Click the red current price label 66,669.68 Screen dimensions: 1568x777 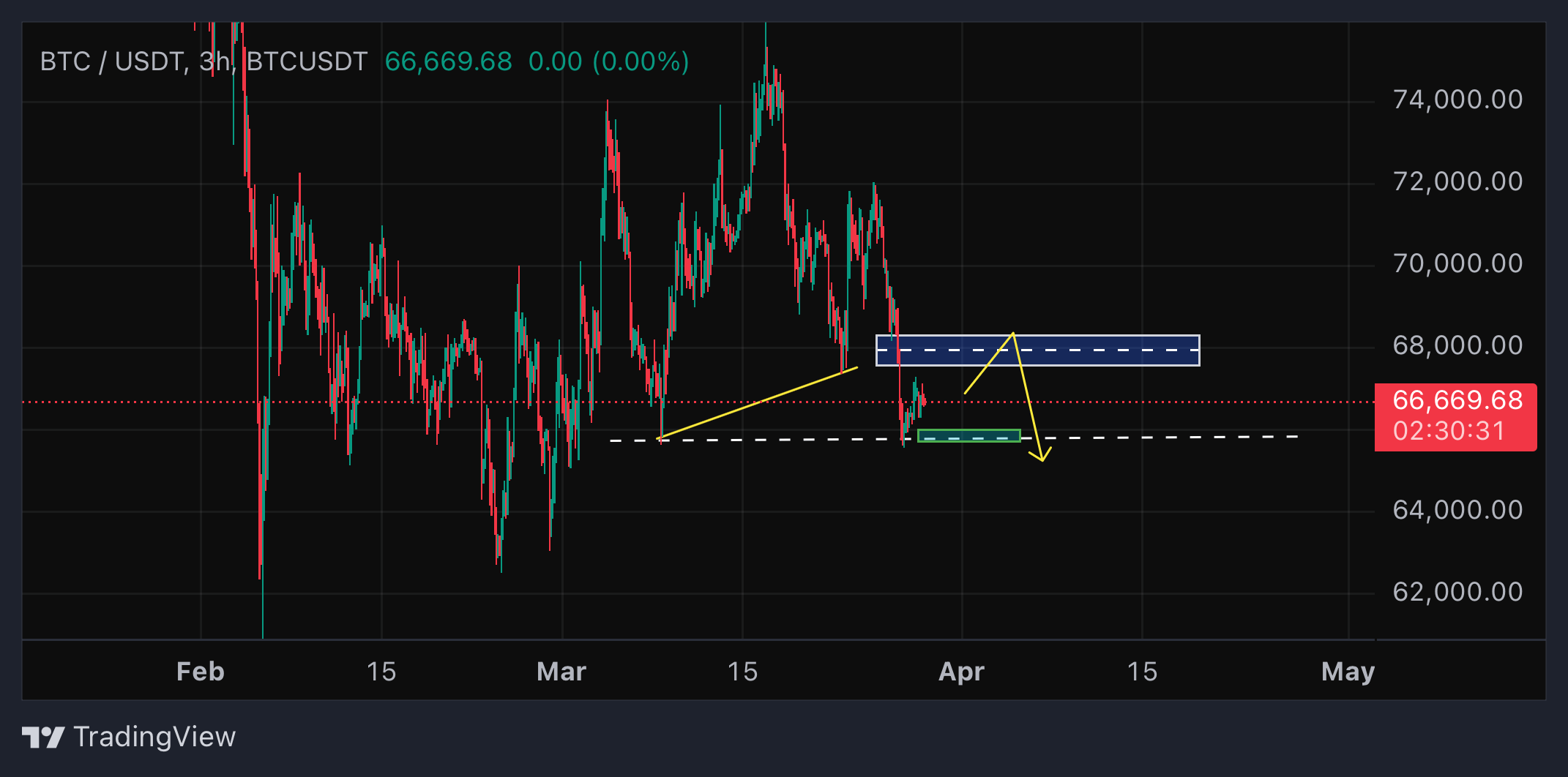tap(1457, 400)
